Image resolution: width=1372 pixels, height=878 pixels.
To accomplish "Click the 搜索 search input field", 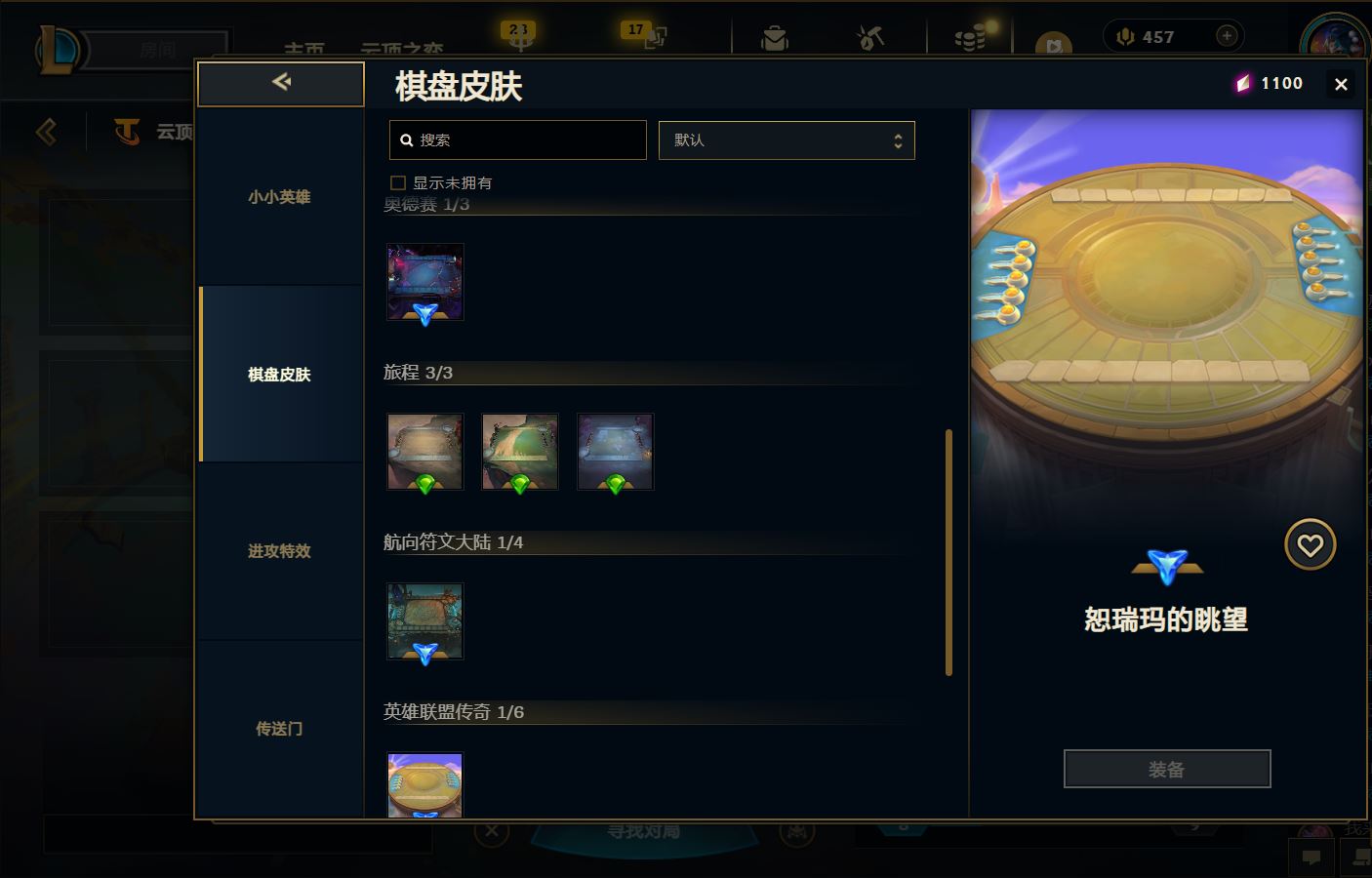I will click(x=517, y=140).
